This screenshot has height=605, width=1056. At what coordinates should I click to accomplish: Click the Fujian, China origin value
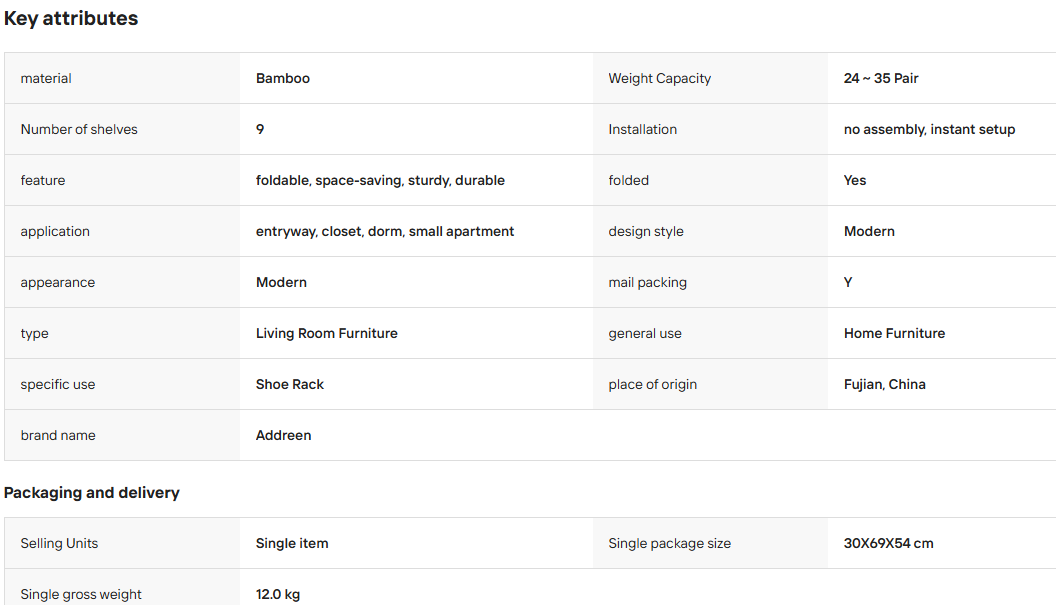pyautogui.click(x=884, y=385)
